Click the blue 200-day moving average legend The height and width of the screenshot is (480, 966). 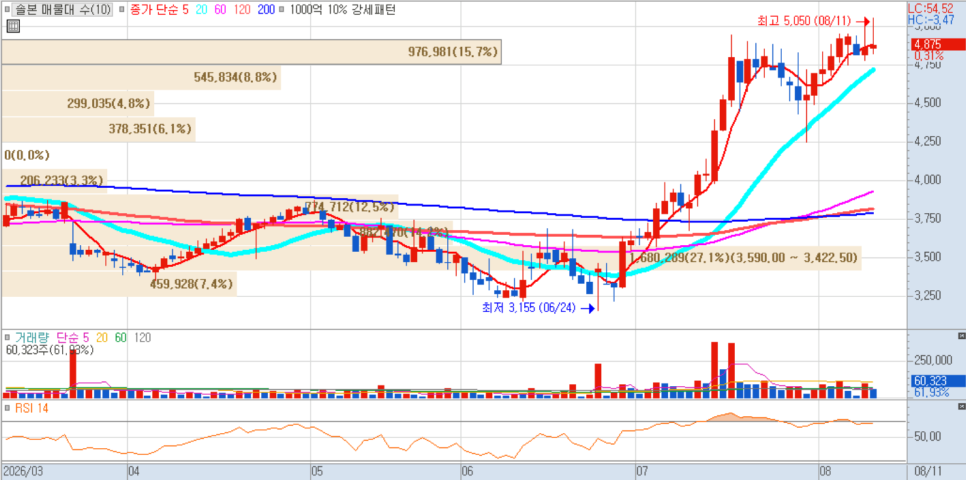click(x=266, y=10)
